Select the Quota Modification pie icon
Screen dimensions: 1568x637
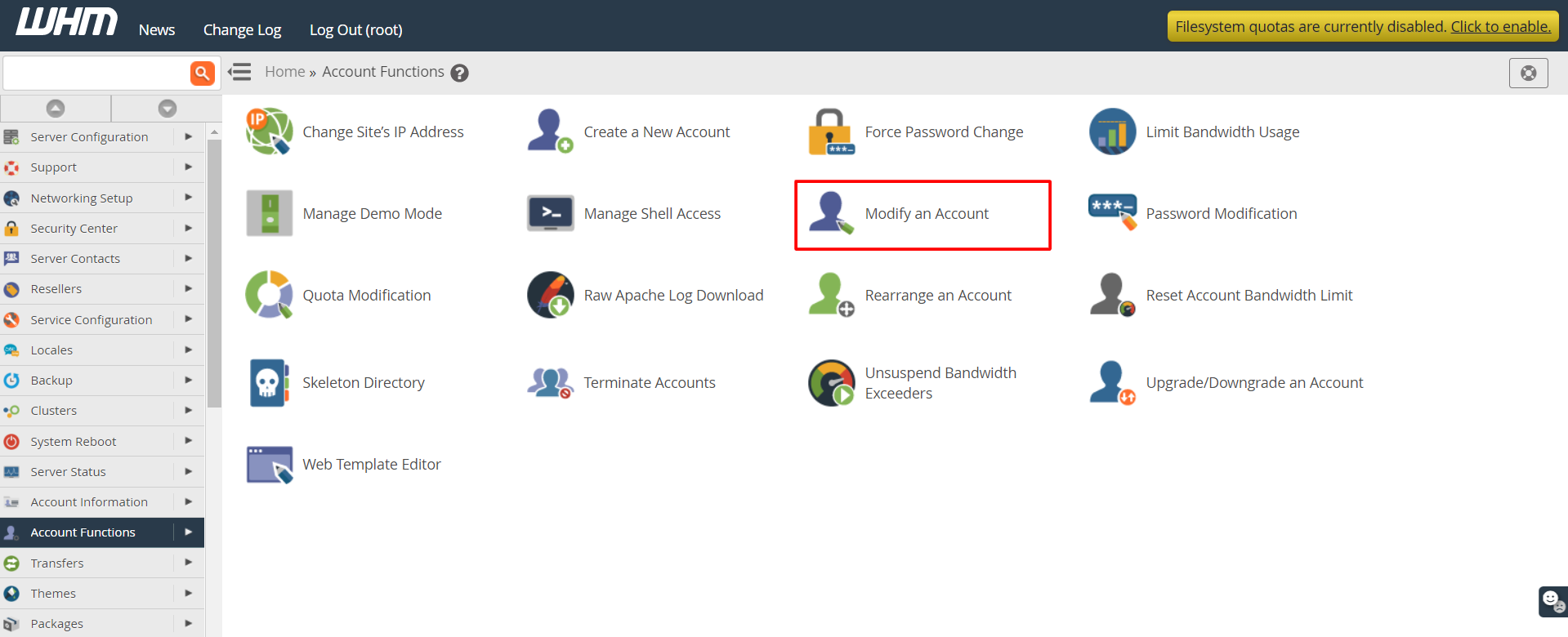[x=269, y=295]
